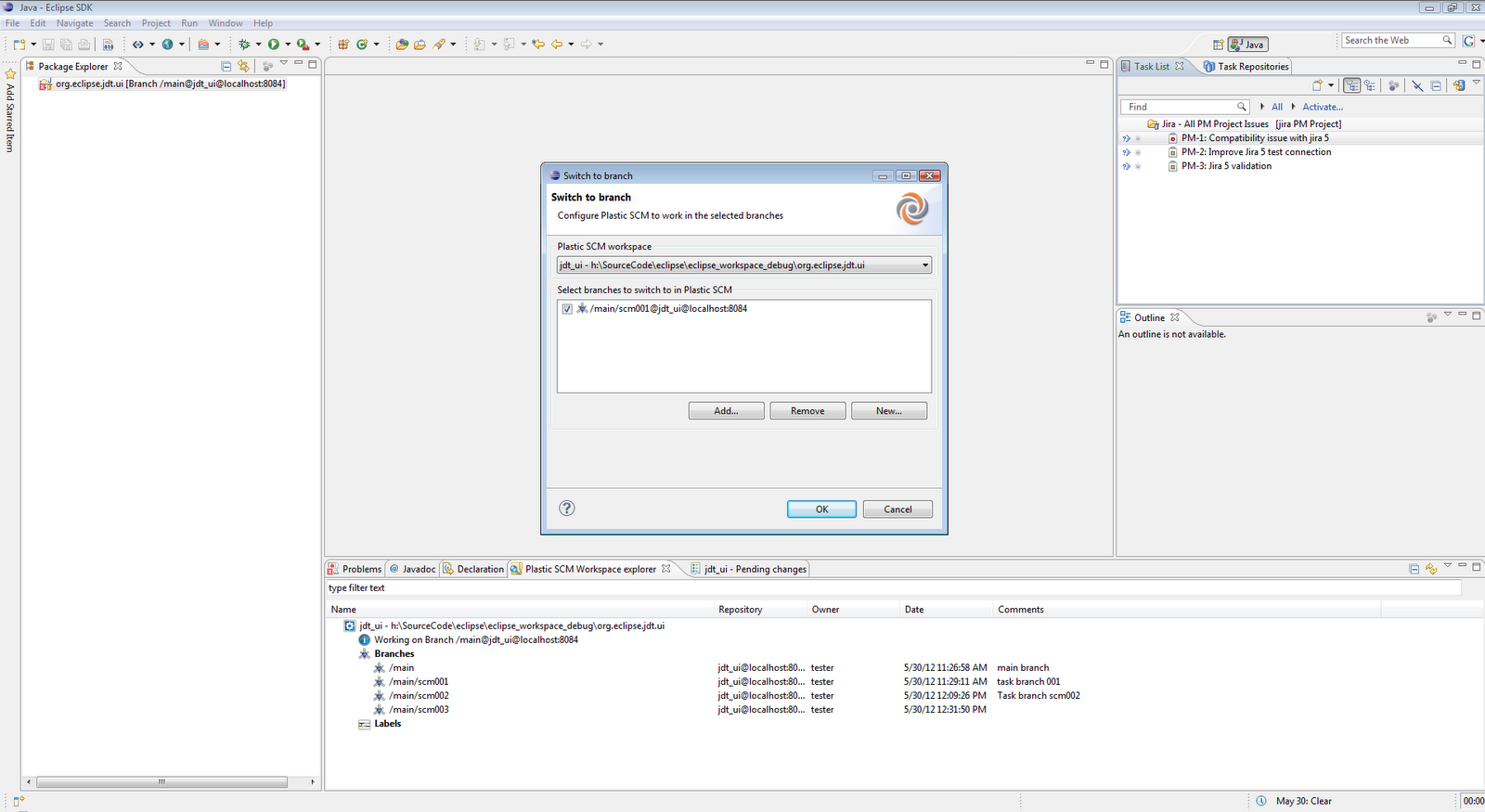Click the Hide Completed Tasks icon in Task List

pyautogui.click(x=1417, y=85)
